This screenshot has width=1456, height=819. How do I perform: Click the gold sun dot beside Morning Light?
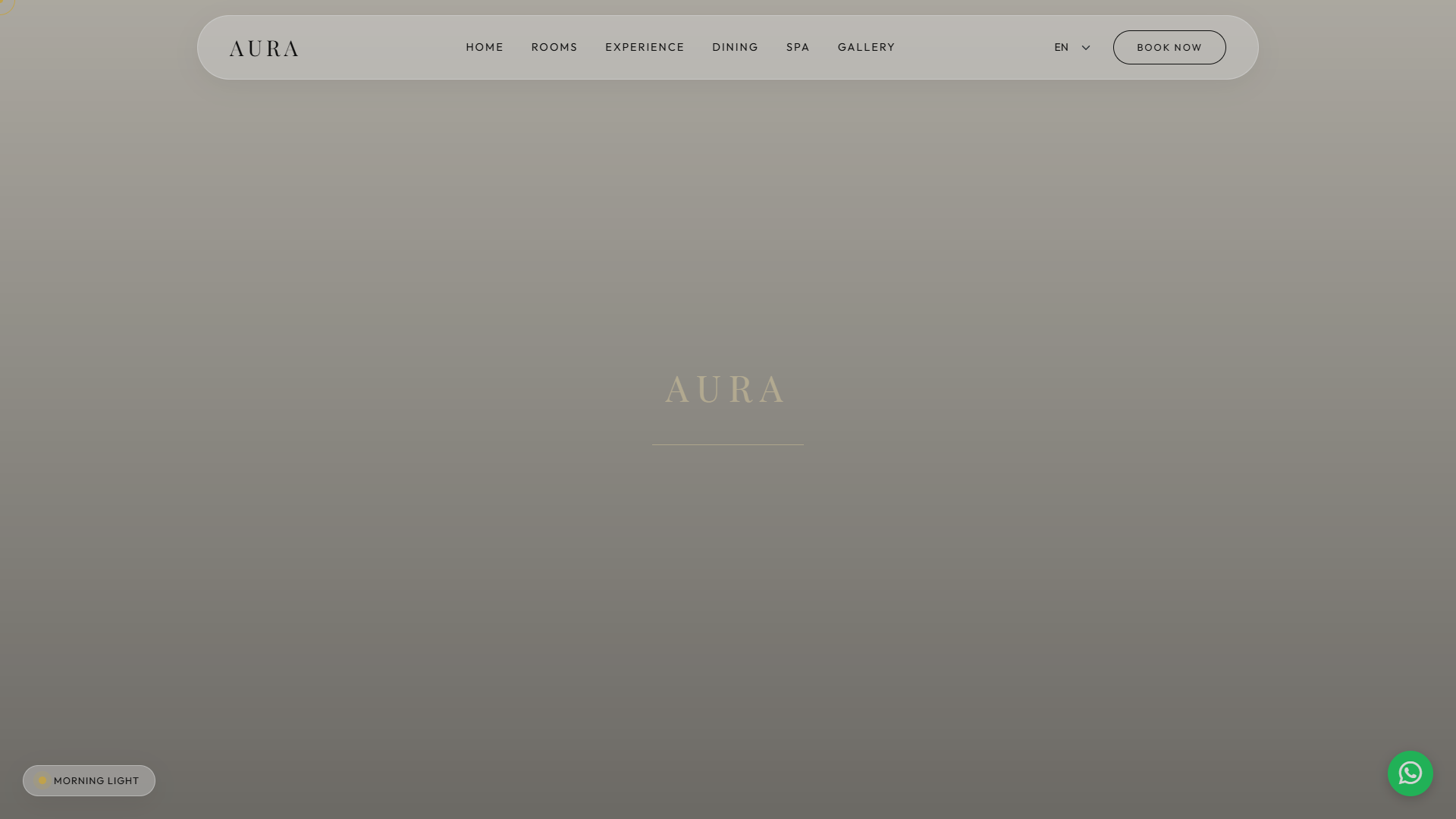pos(42,780)
